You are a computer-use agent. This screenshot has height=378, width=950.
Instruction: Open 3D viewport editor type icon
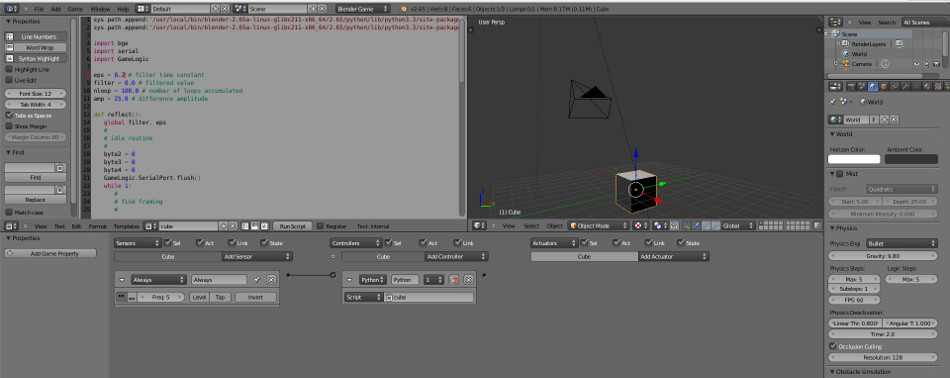click(479, 225)
